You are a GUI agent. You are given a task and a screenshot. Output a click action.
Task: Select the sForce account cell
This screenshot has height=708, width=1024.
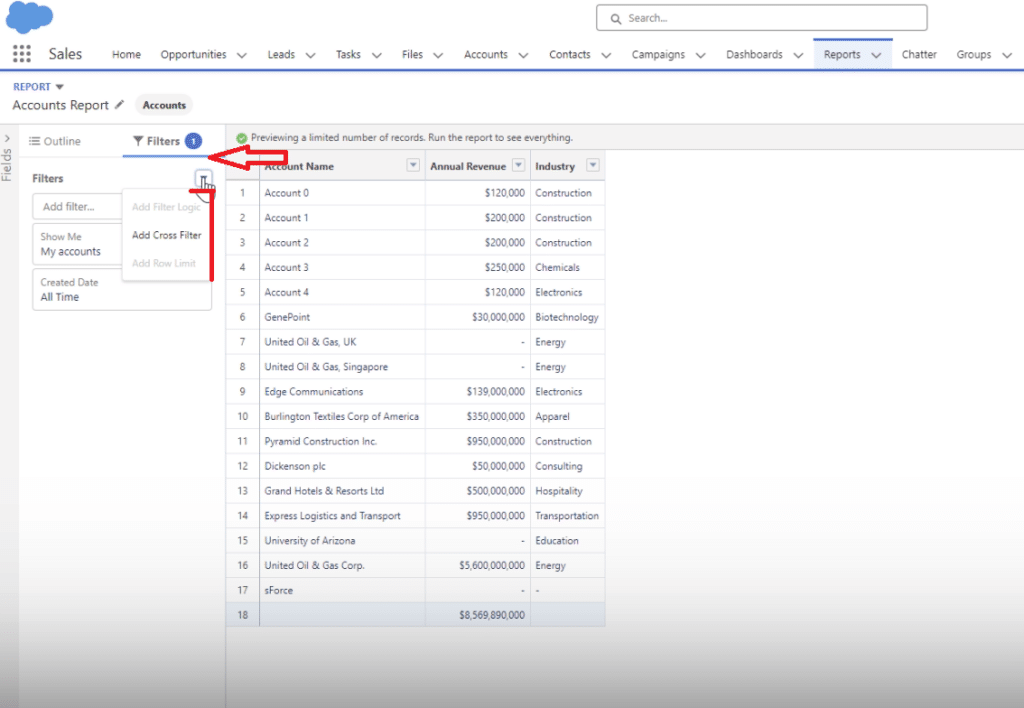pos(342,590)
